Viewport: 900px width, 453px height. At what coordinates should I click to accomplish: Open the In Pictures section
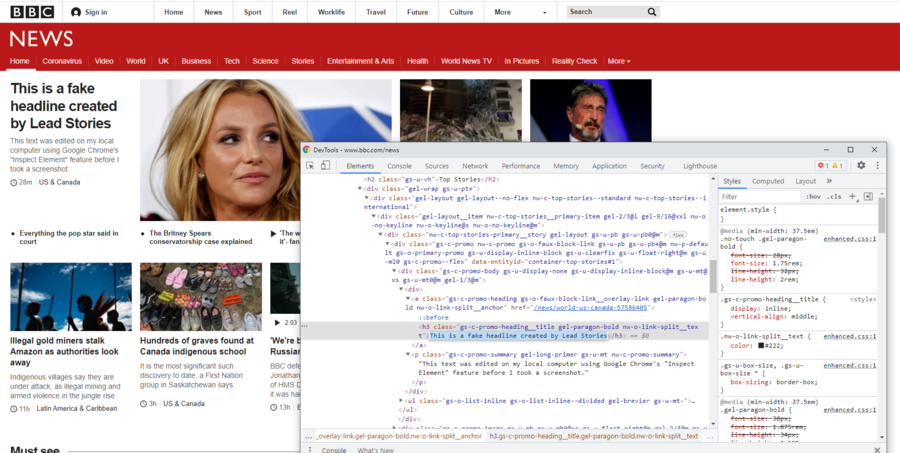tap(522, 61)
